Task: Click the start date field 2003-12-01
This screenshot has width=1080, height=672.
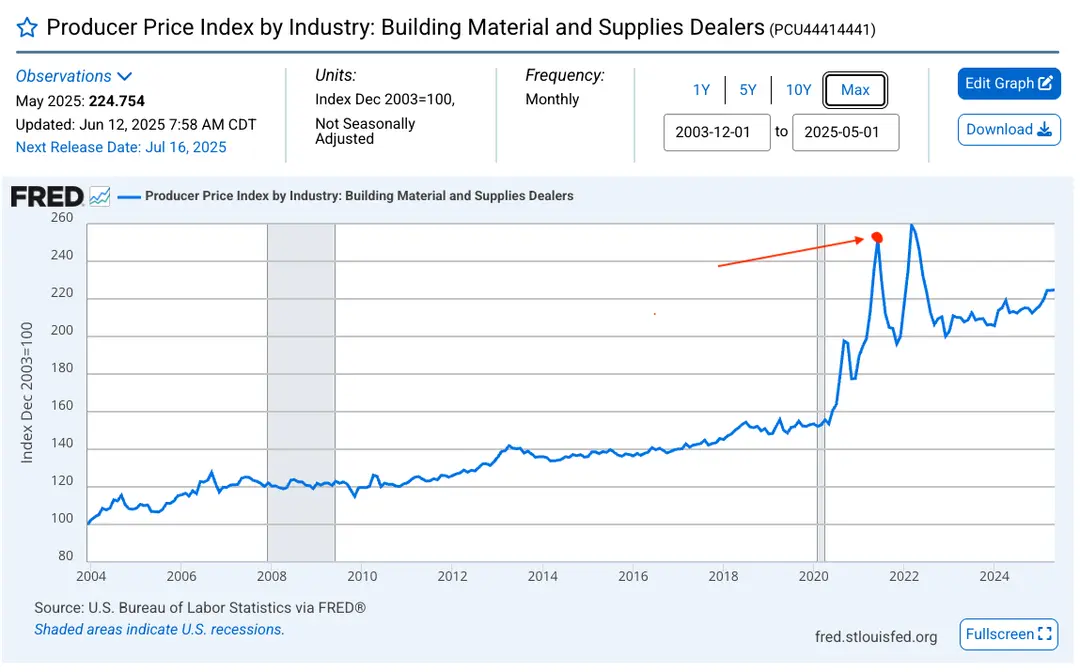Action: pyautogui.click(x=716, y=132)
